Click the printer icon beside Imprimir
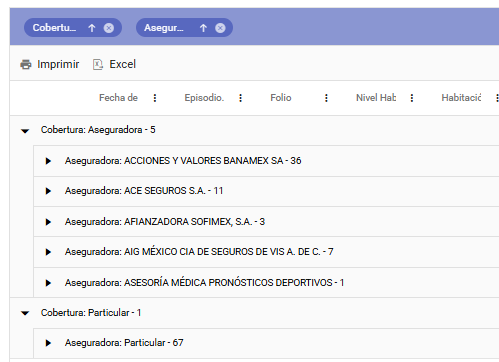The image size is (499, 362). point(26,64)
